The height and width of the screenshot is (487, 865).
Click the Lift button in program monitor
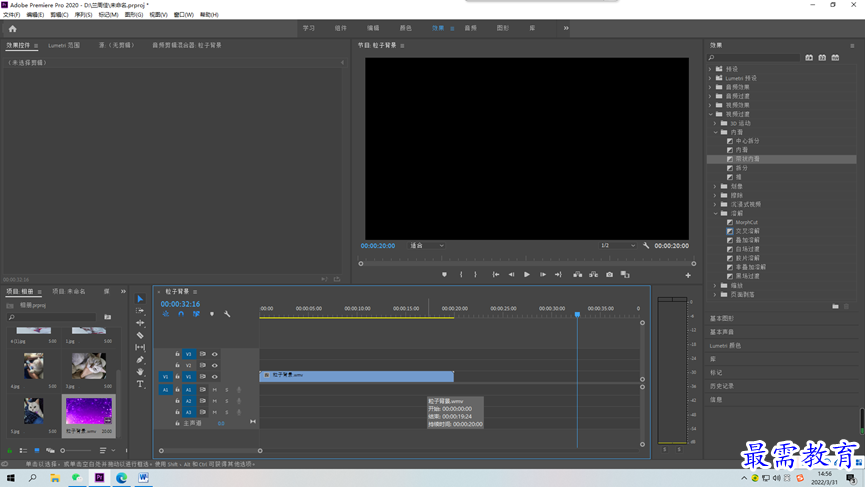[578, 275]
